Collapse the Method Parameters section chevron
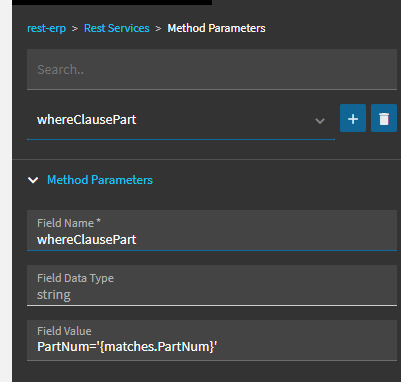This screenshot has height=382, width=401. tap(33, 180)
